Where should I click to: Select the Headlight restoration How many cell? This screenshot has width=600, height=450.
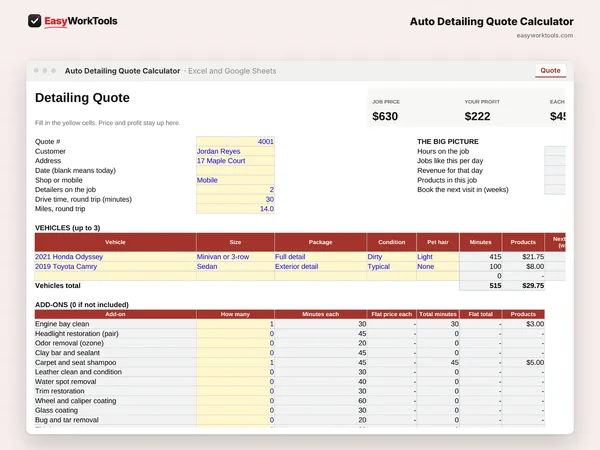click(x=235, y=333)
